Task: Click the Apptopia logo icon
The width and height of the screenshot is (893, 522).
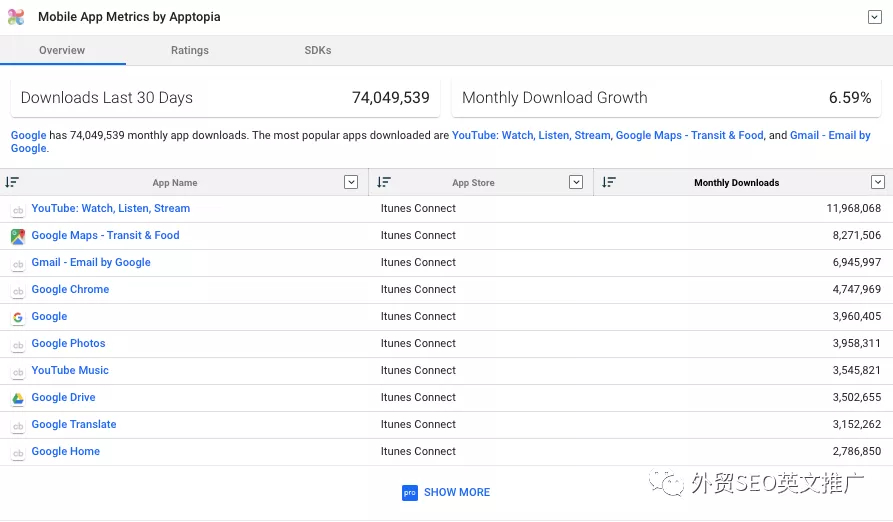Action: click(x=16, y=17)
